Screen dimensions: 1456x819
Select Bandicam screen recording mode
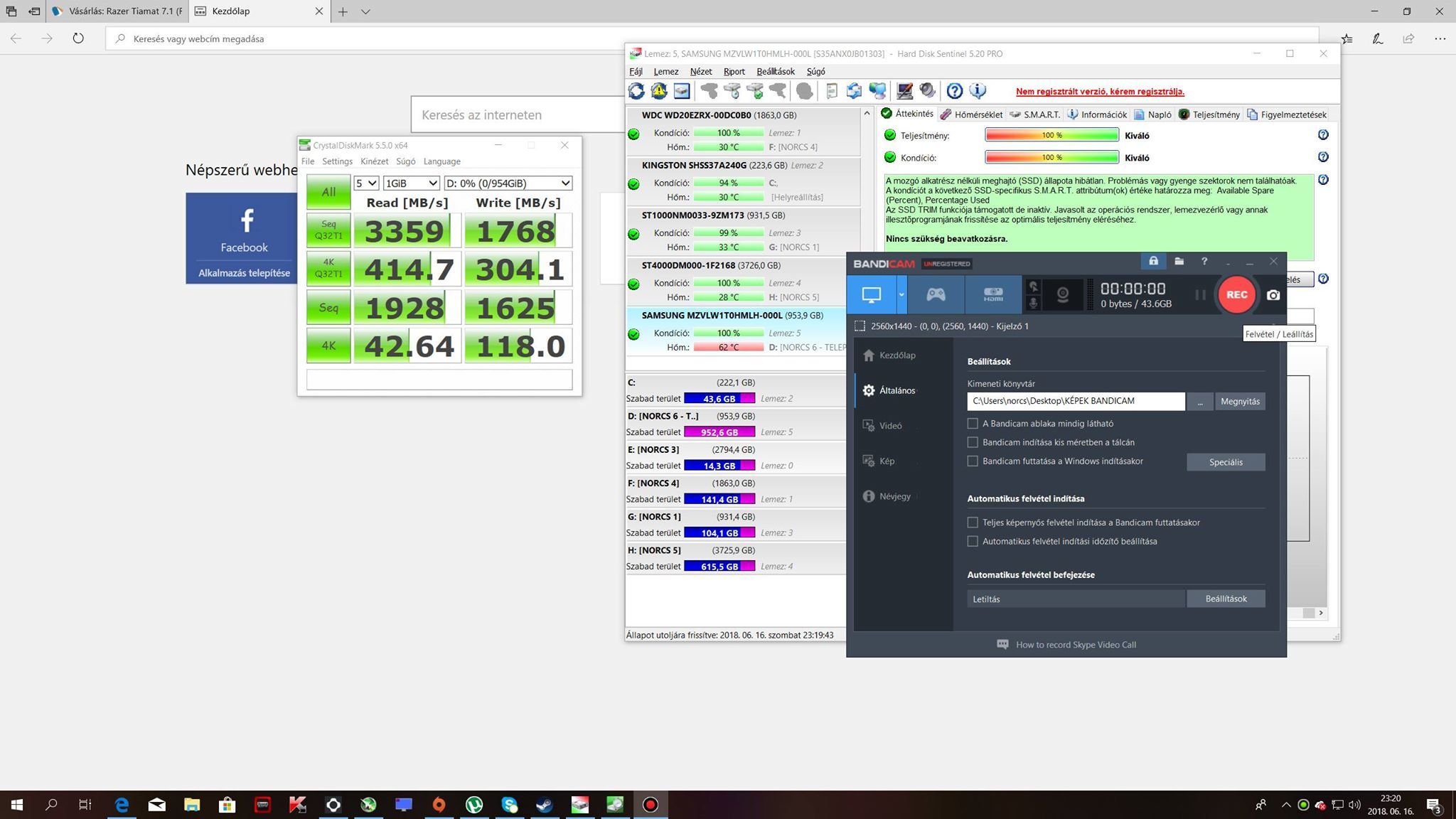[872, 294]
